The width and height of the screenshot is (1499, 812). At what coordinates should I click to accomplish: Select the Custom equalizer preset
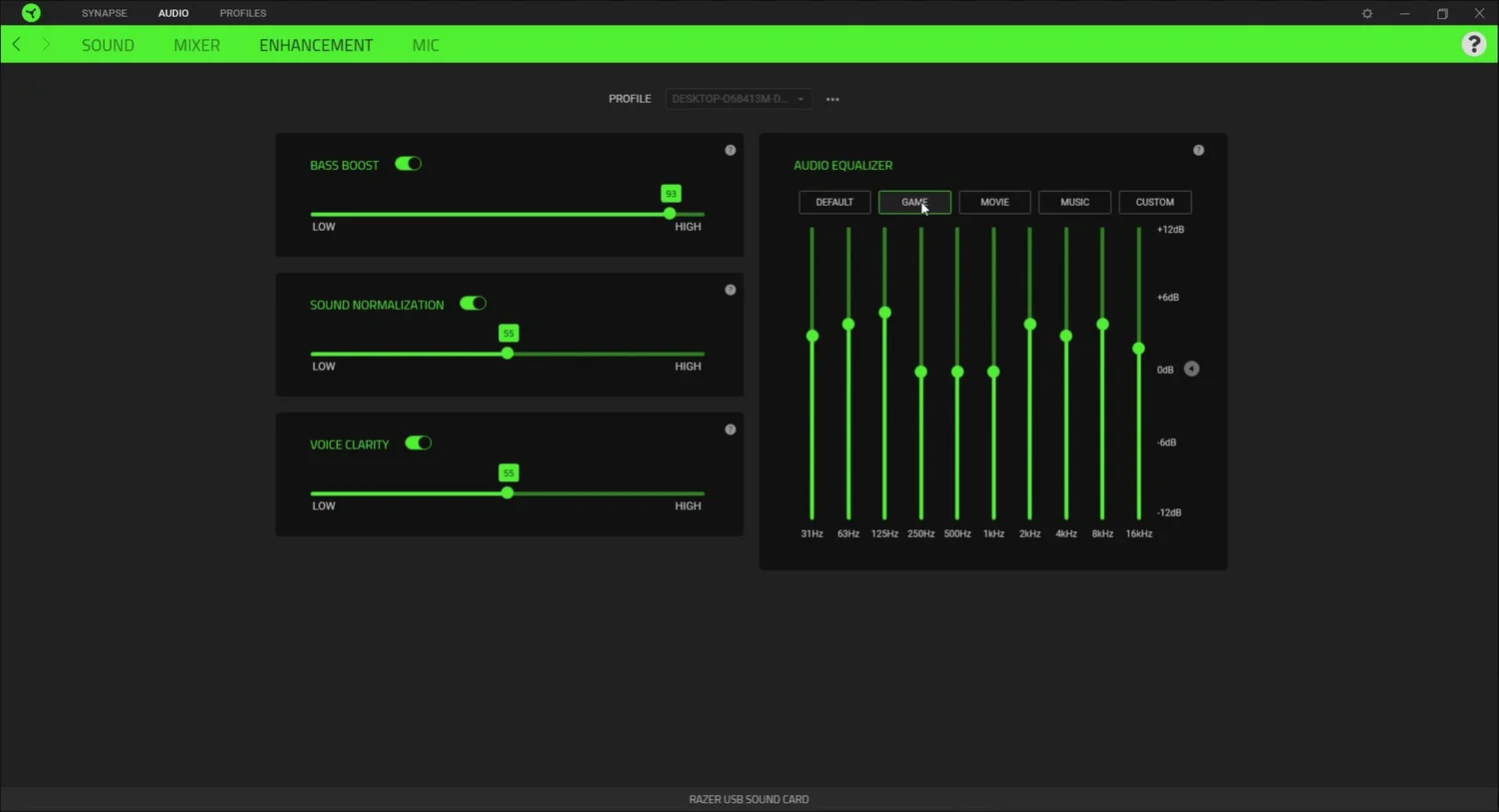[1154, 202]
